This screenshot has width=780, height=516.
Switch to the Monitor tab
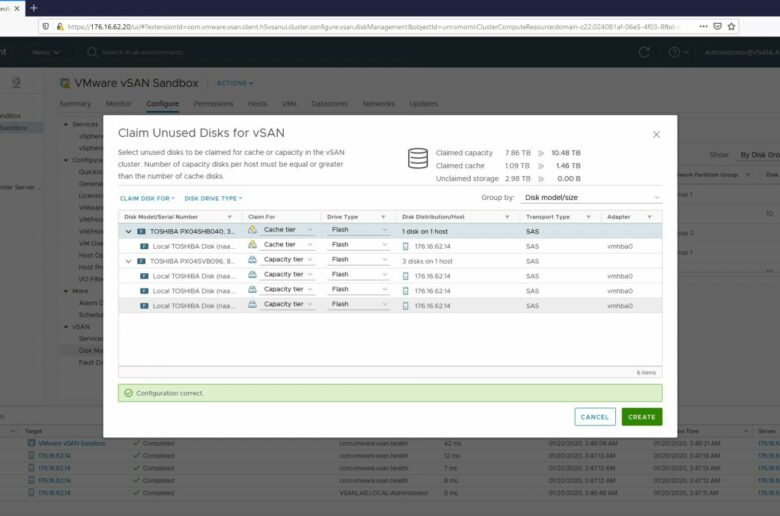click(118, 103)
